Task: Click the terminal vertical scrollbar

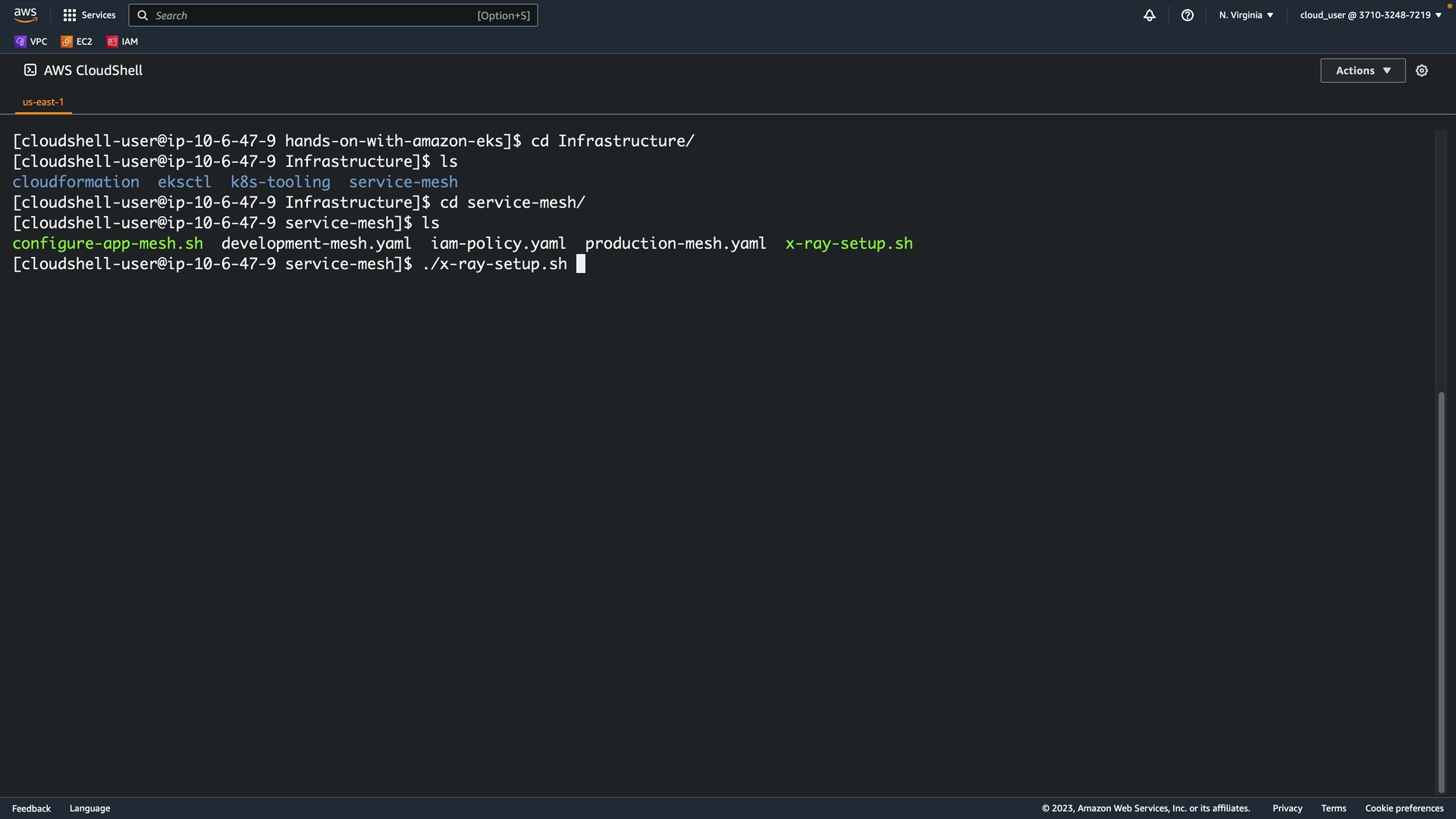Action: coord(1441,591)
